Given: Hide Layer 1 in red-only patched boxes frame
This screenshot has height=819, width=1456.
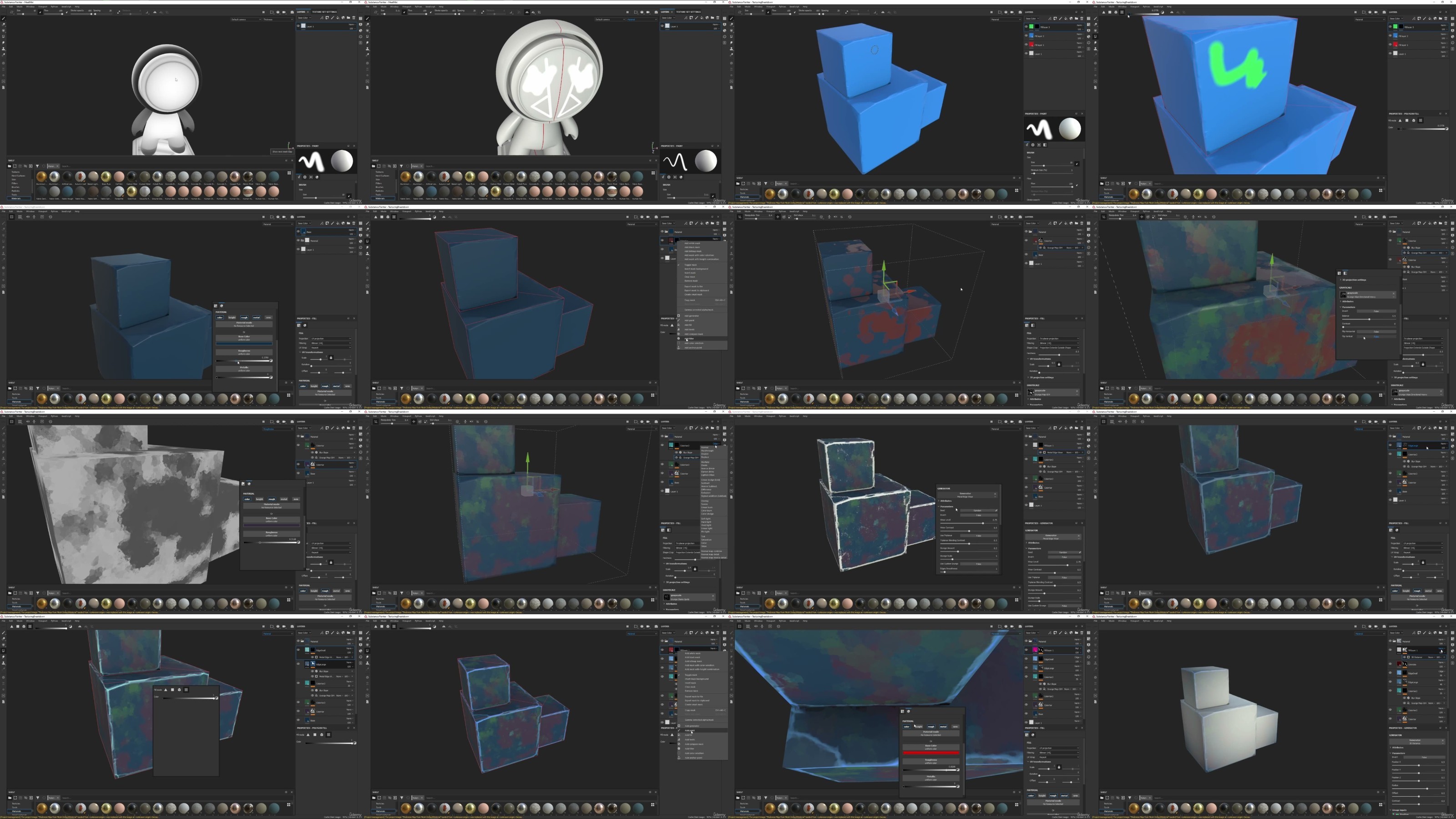Looking at the screenshot, I should pyautogui.click(x=1026, y=263).
